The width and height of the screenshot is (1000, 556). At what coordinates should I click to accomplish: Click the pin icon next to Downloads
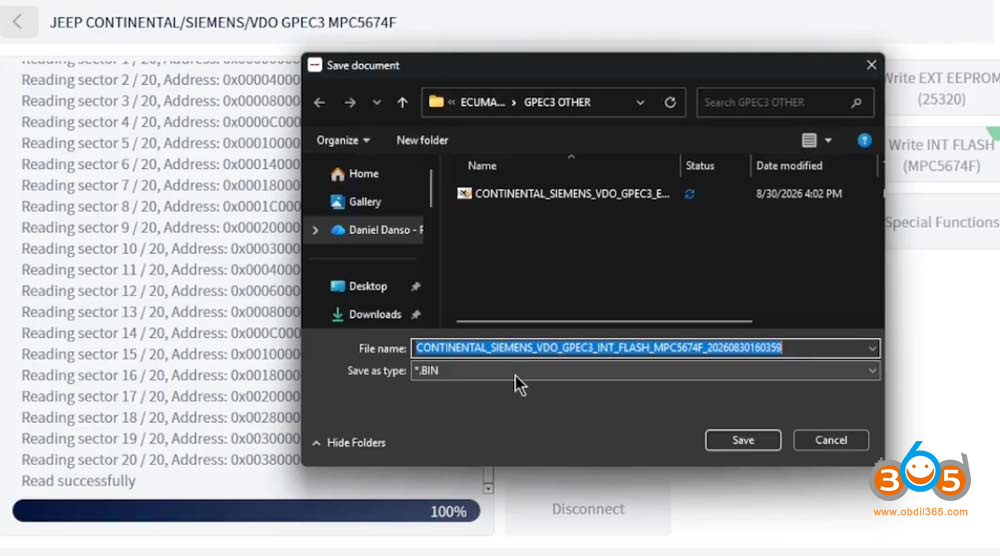416,314
